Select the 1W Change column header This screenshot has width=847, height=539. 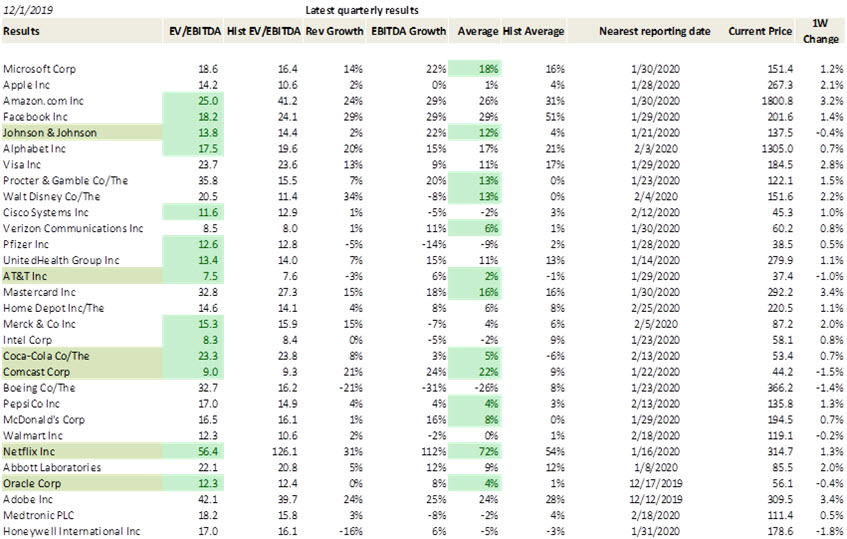(820, 31)
